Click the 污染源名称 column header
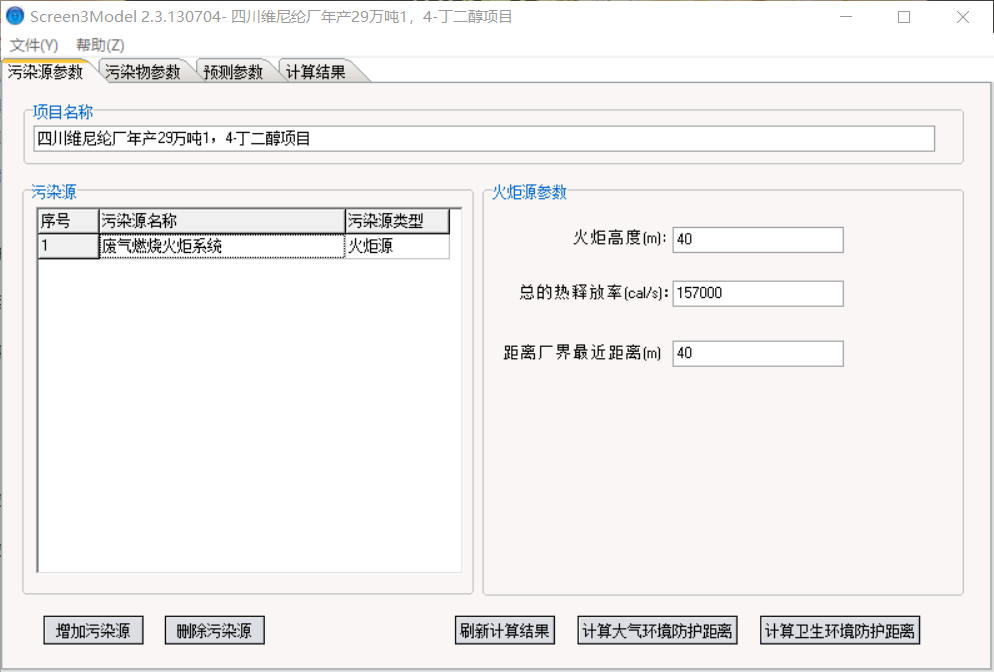994x672 pixels. click(x=222, y=221)
